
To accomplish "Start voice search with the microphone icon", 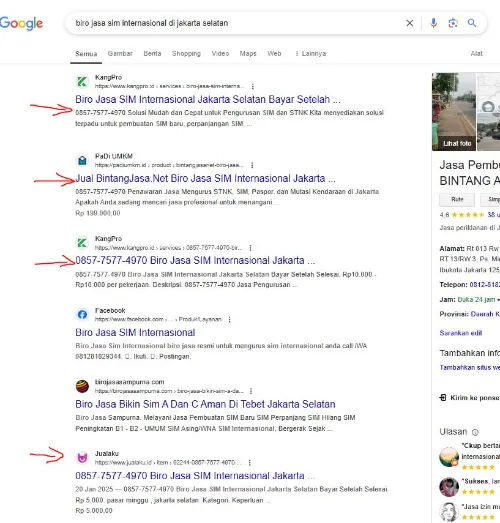I will (x=434, y=23).
